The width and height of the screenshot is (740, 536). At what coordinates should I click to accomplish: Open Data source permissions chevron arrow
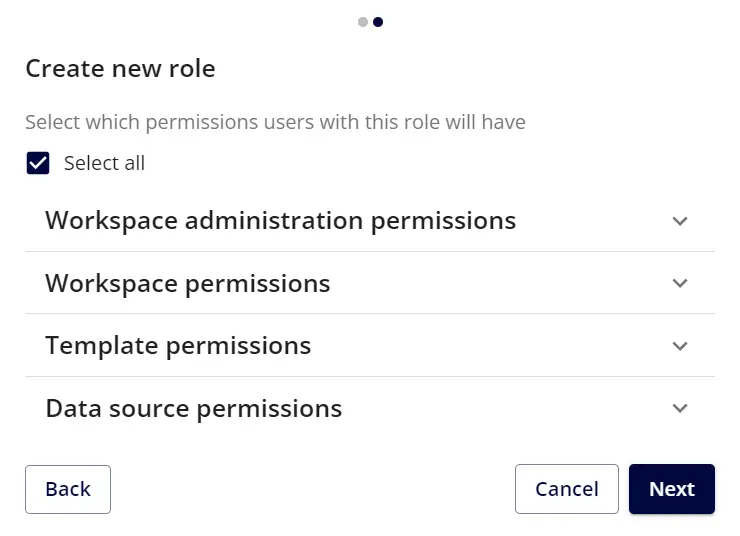(680, 408)
